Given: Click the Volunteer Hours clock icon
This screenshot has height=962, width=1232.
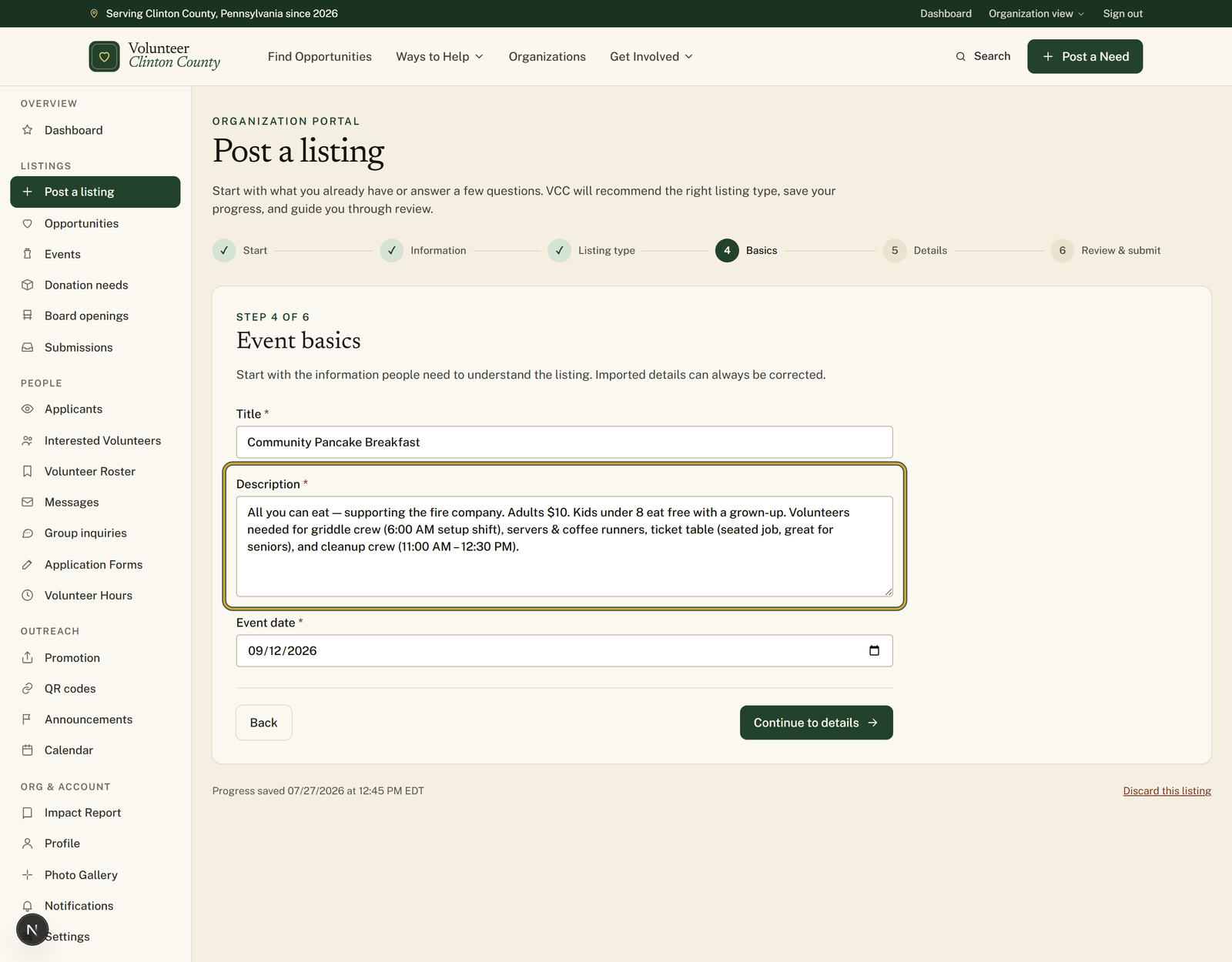Looking at the screenshot, I should (x=28, y=595).
